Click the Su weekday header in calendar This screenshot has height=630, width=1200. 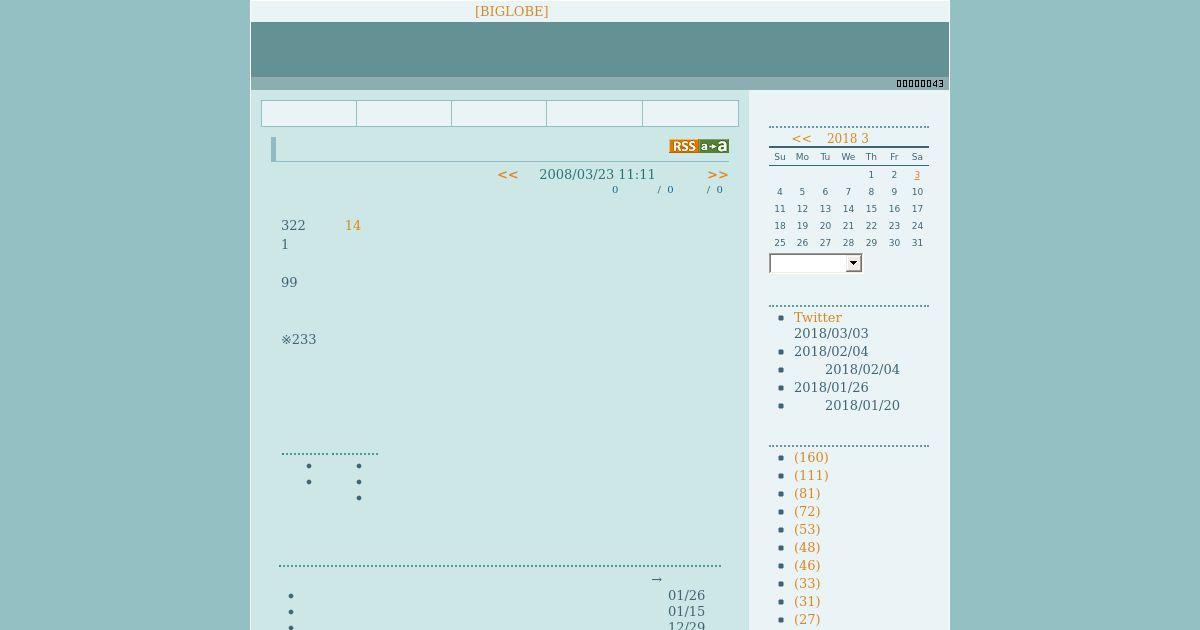(780, 157)
